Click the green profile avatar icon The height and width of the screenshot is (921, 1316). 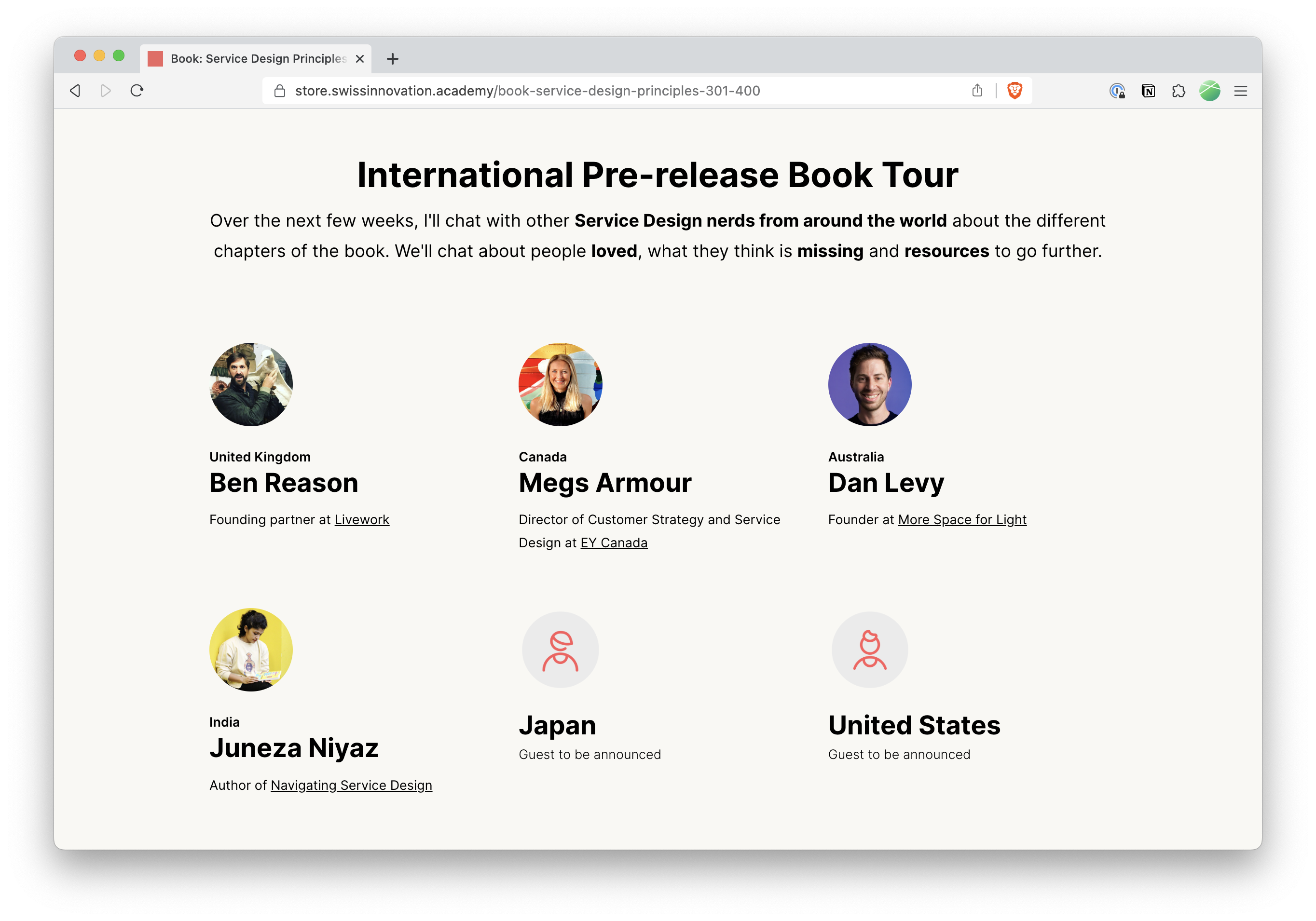[1209, 91]
